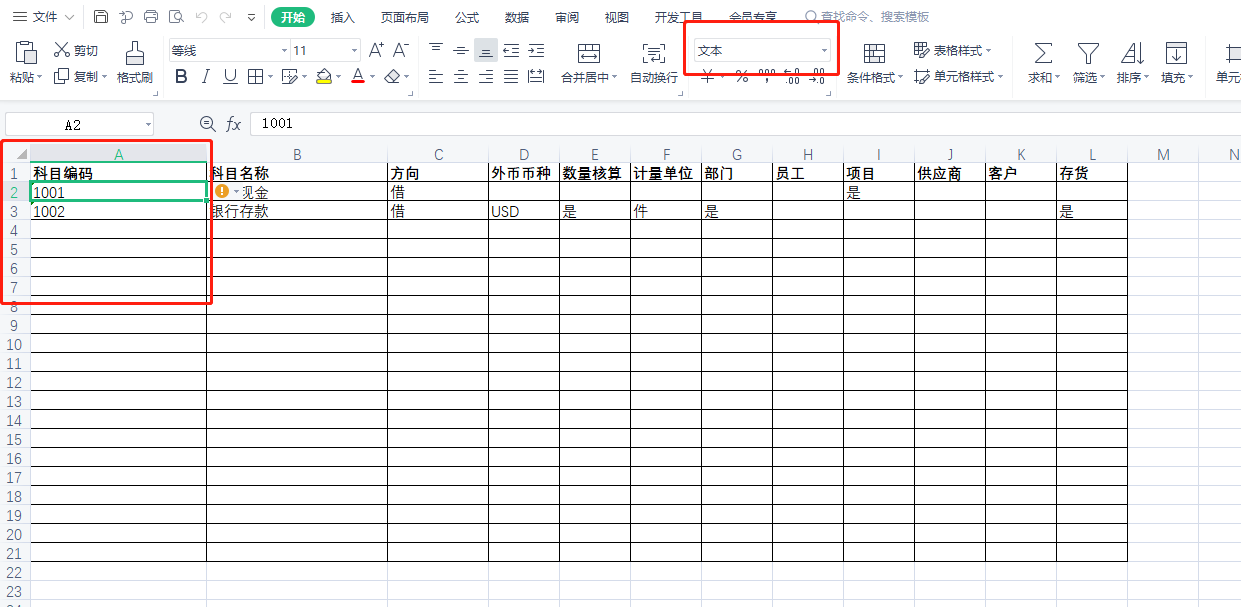Click the AutoSum (求和) sigma icon
The image size is (1241, 607).
pyautogui.click(x=1042, y=53)
